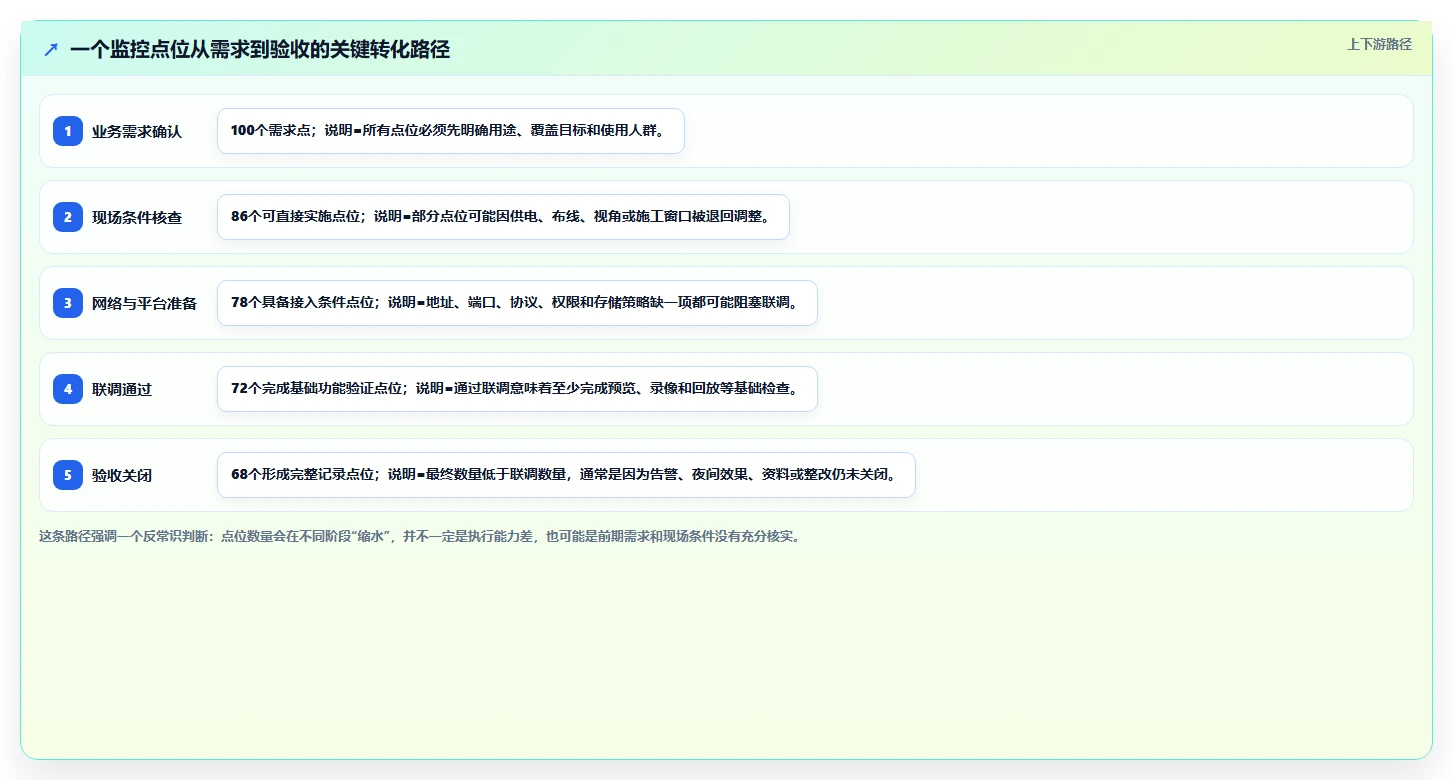Click the 78个具备接入条件点位 description box

coord(517,303)
